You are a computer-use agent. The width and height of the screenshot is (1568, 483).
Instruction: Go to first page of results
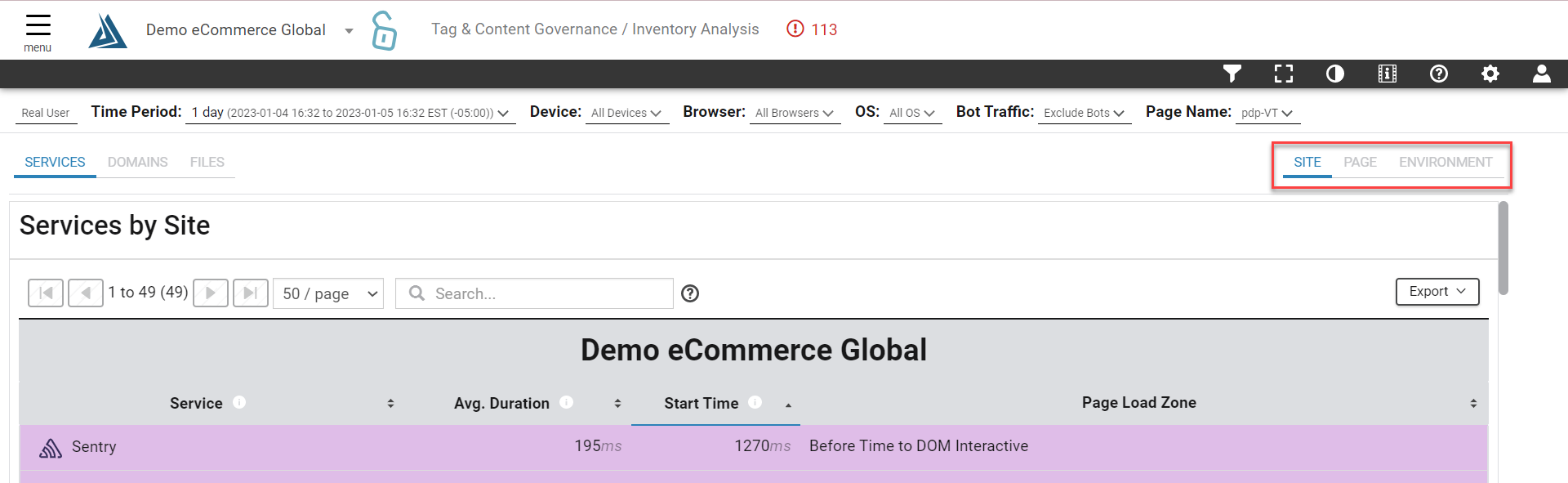(46, 293)
